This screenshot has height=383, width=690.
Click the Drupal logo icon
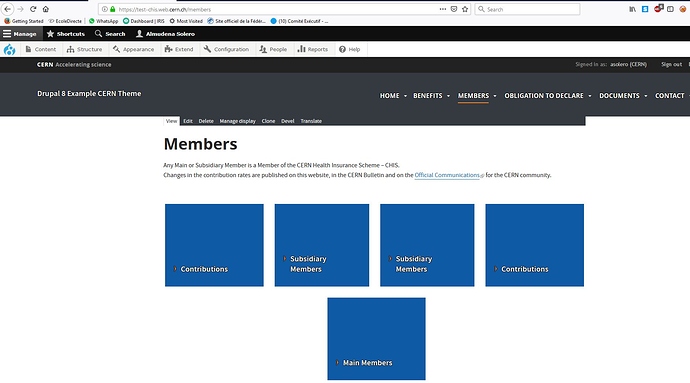(x=9, y=49)
